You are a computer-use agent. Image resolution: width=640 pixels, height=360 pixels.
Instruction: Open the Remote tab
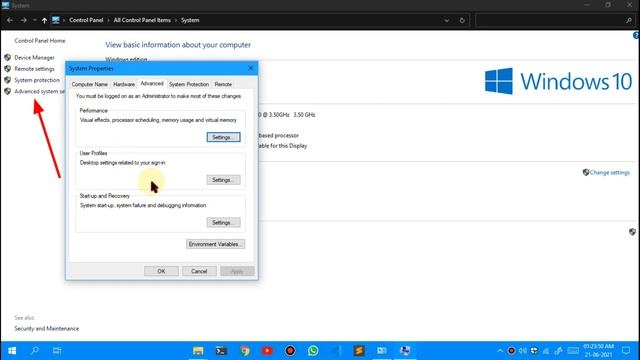pyautogui.click(x=223, y=84)
